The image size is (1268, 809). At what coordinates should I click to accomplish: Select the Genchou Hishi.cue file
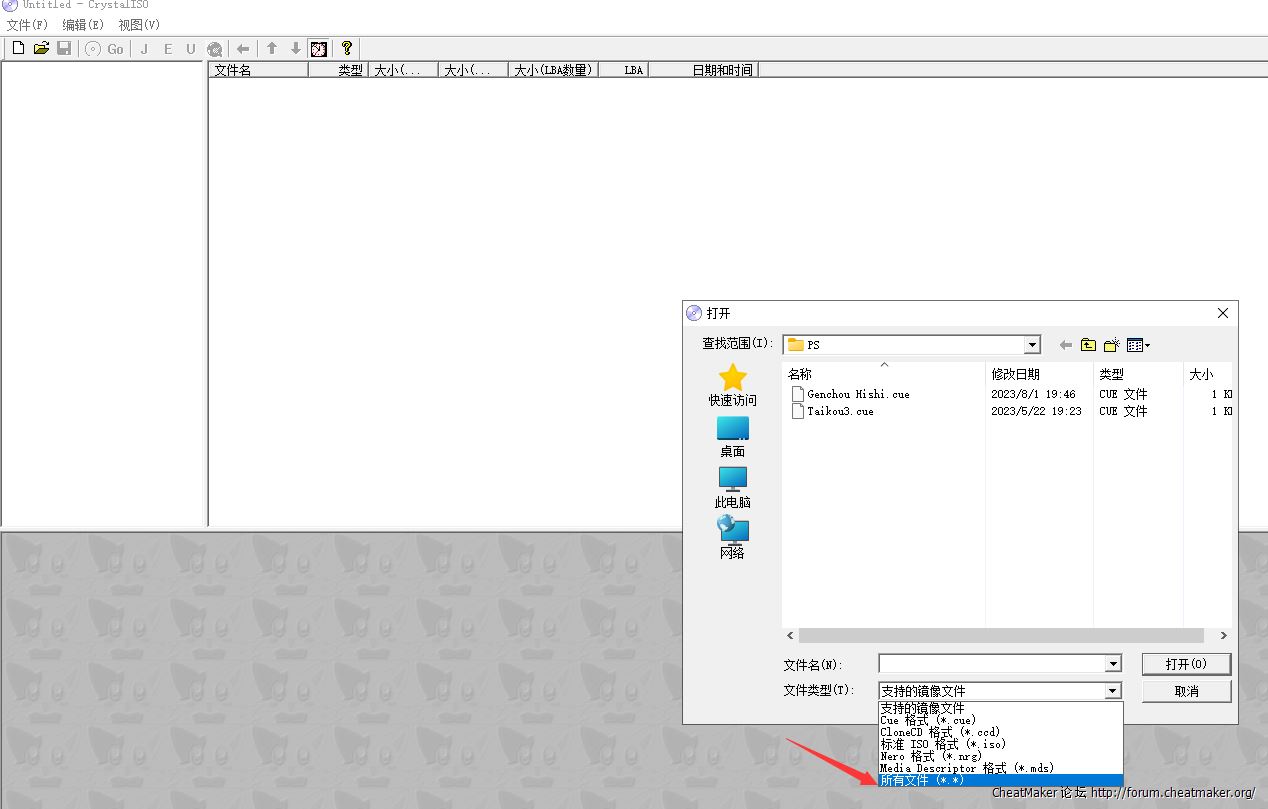point(857,394)
